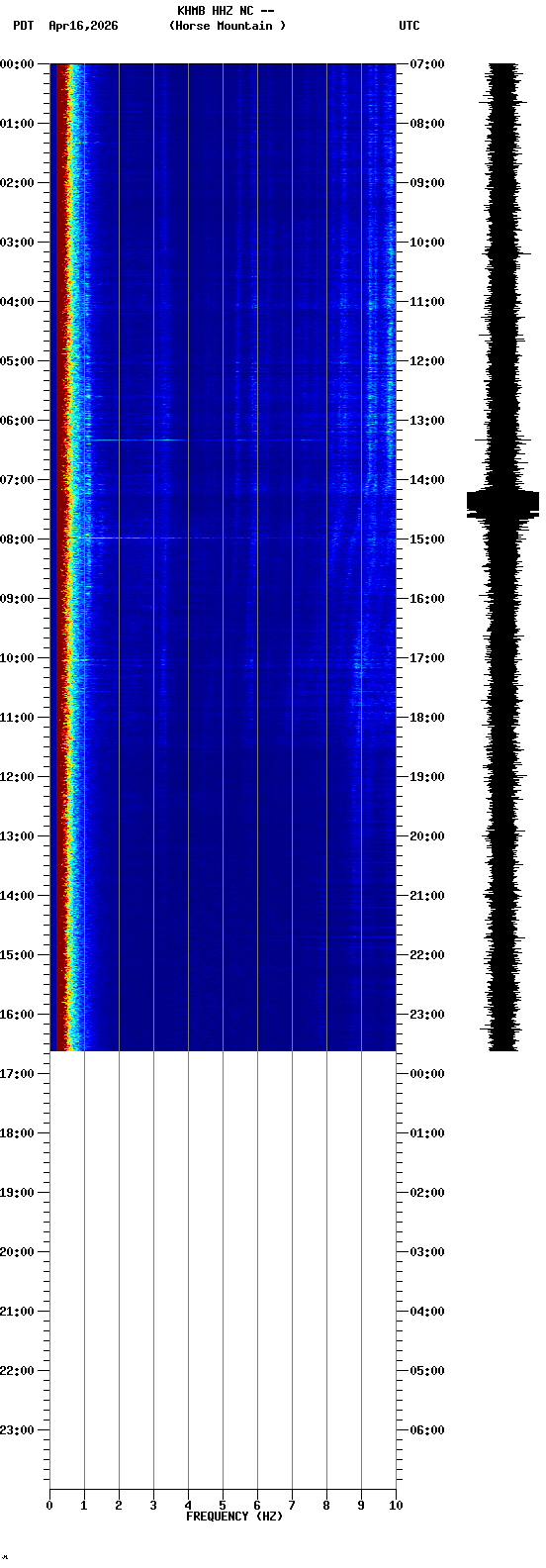
Task: Click the 'UTC' timezone header
Action: 409,26
